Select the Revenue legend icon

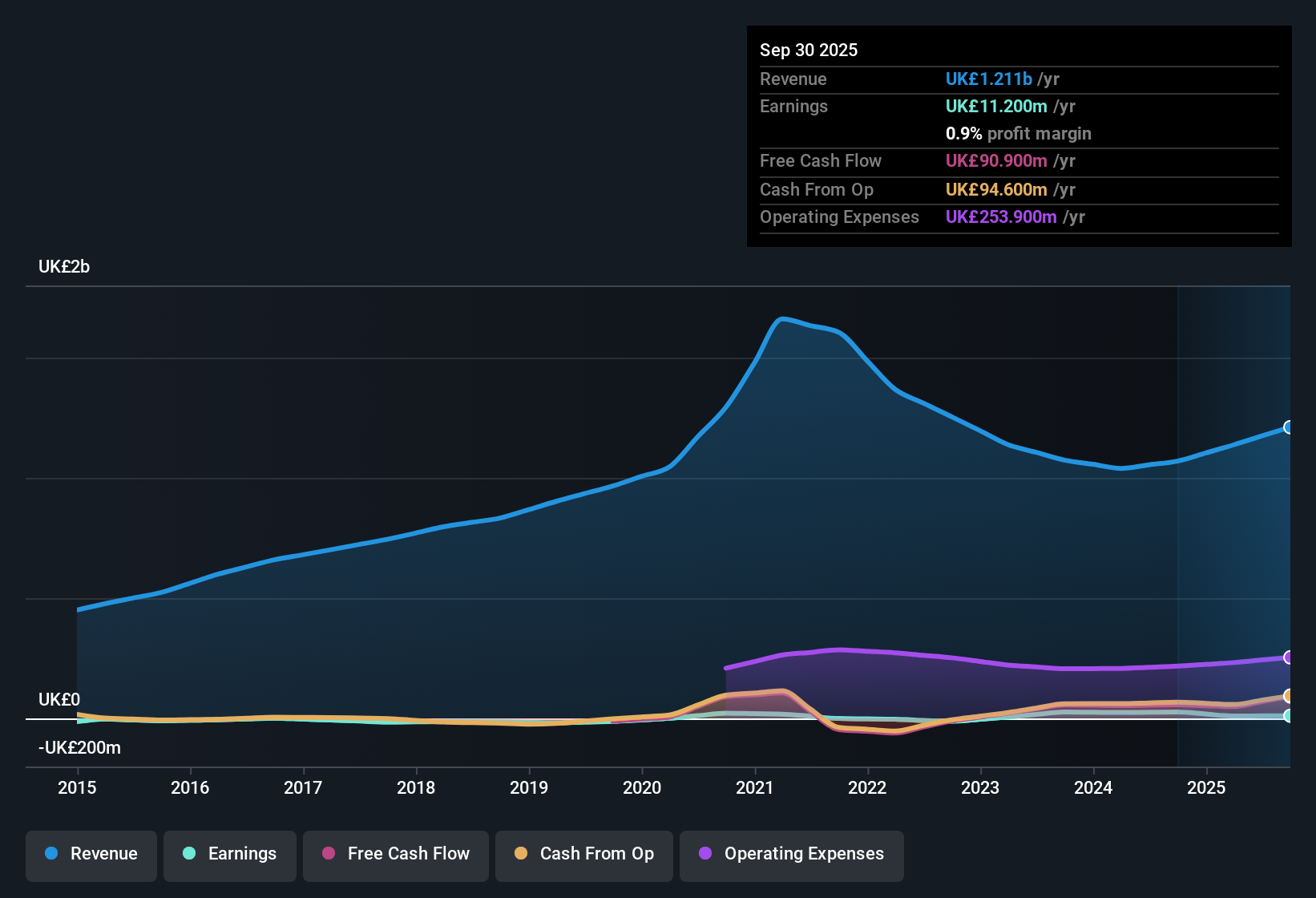pyautogui.click(x=50, y=854)
